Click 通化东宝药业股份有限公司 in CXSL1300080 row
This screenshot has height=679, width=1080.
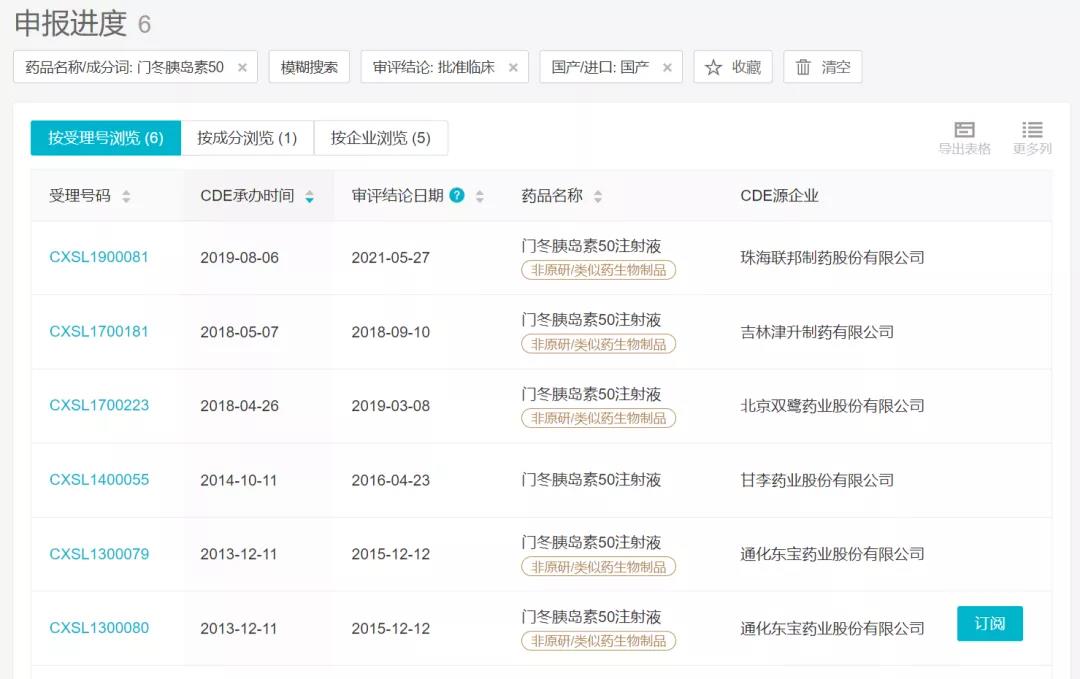pyautogui.click(x=832, y=628)
